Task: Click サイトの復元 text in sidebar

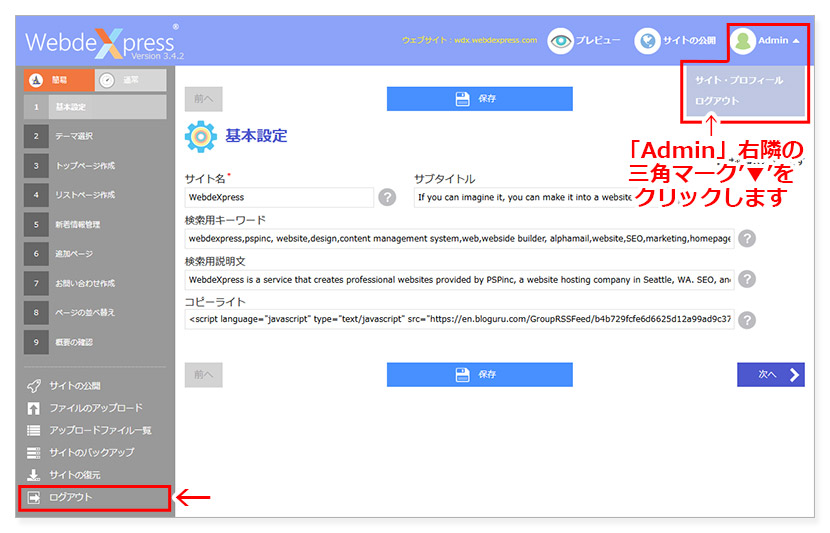Action: (x=75, y=475)
